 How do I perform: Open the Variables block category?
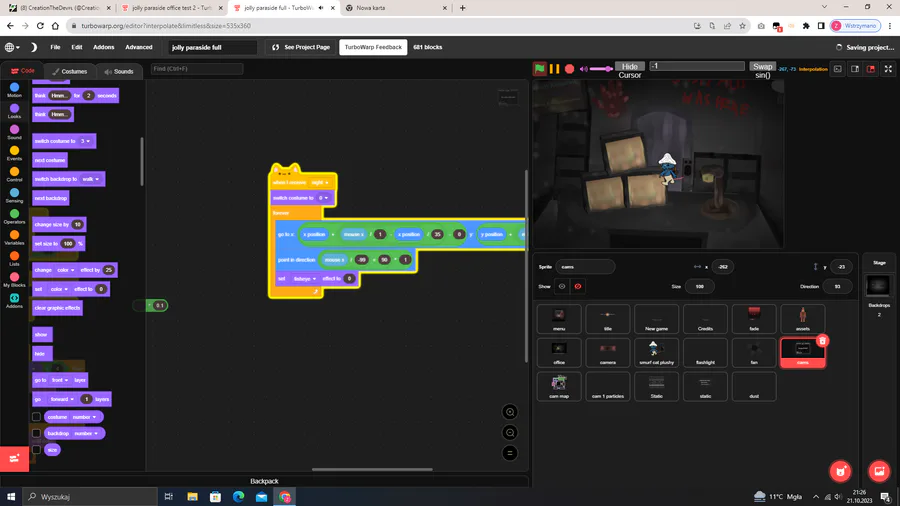point(14,238)
